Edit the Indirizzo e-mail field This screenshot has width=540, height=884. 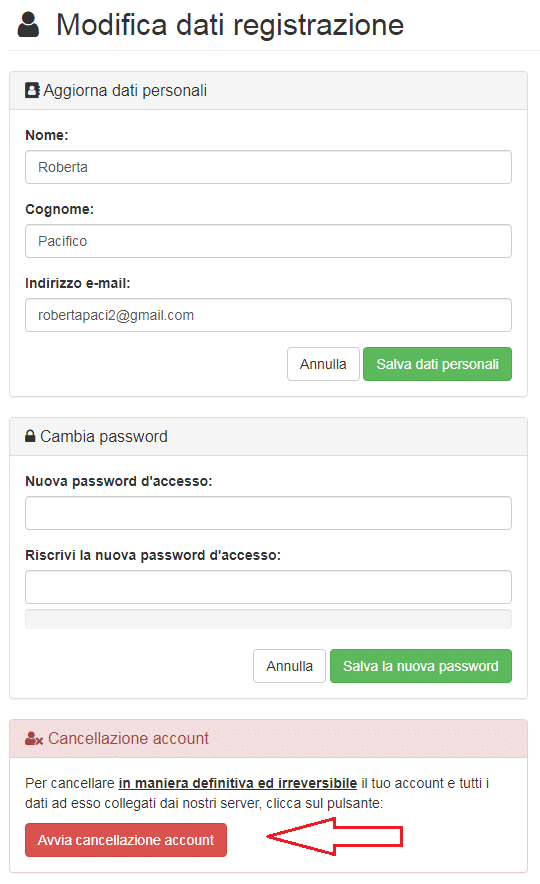[268, 315]
